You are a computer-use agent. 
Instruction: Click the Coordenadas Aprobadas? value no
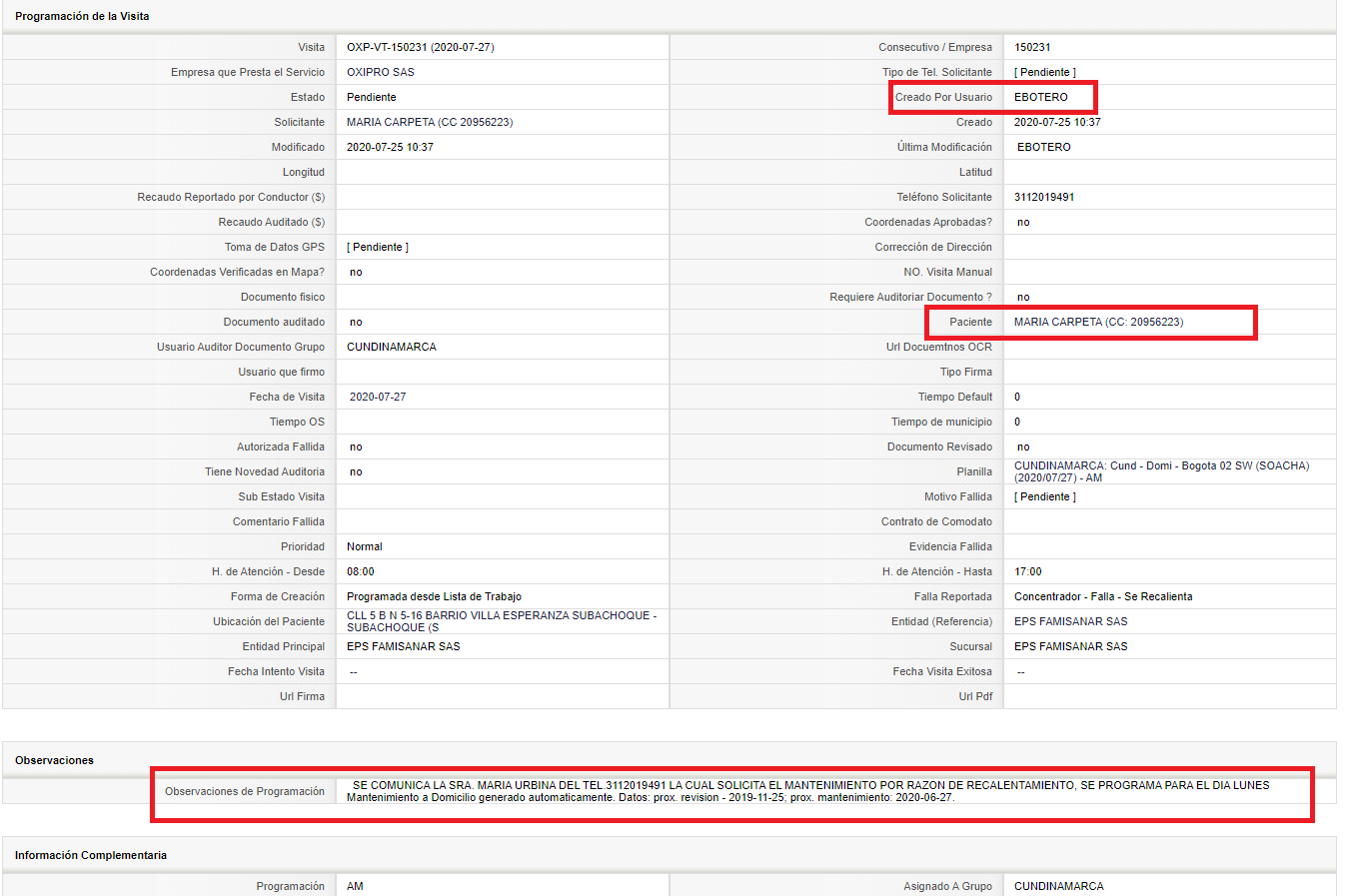click(x=1023, y=222)
